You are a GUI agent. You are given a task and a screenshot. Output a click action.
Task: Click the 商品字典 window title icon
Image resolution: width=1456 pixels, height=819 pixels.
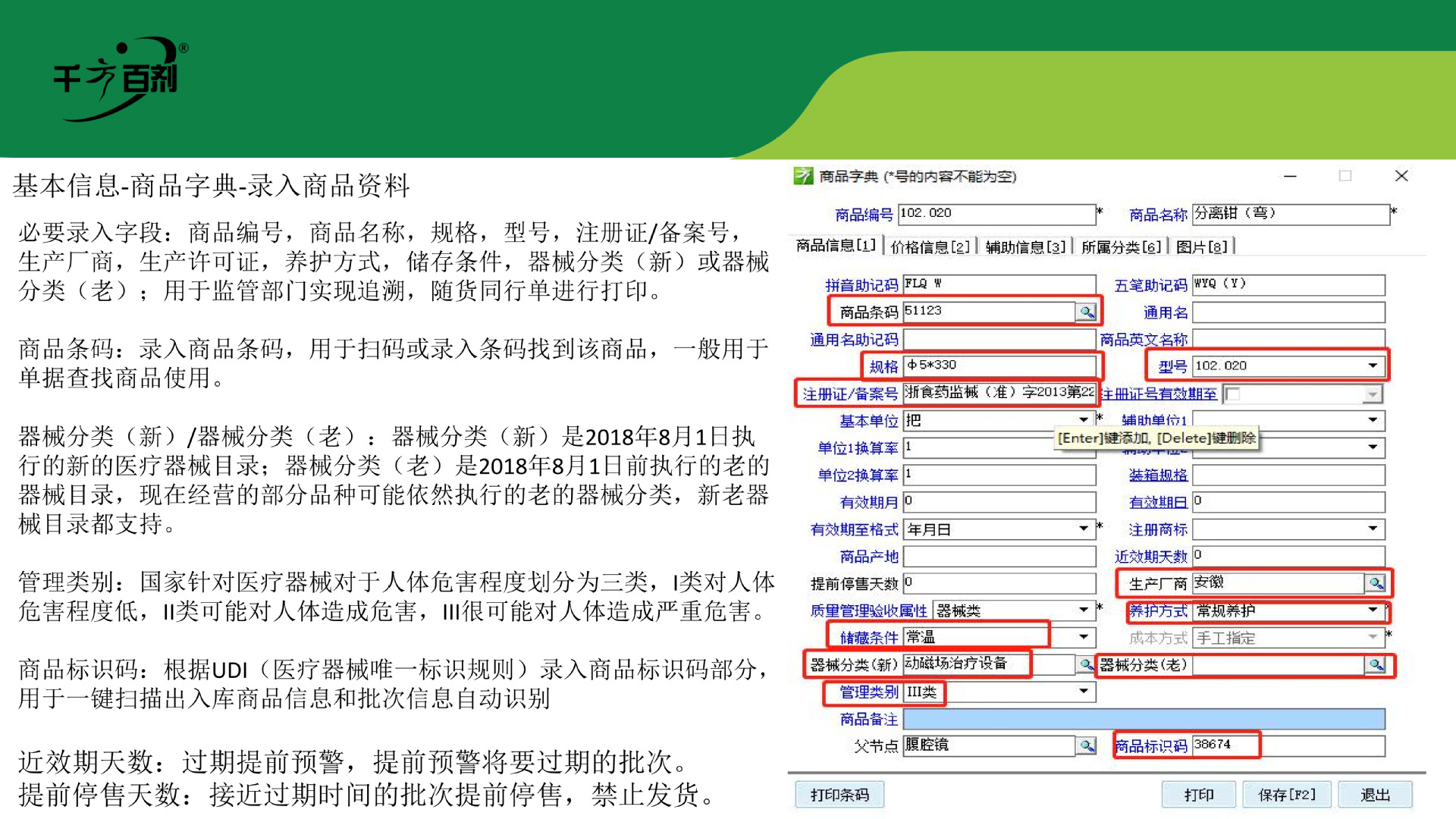click(803, 176)
